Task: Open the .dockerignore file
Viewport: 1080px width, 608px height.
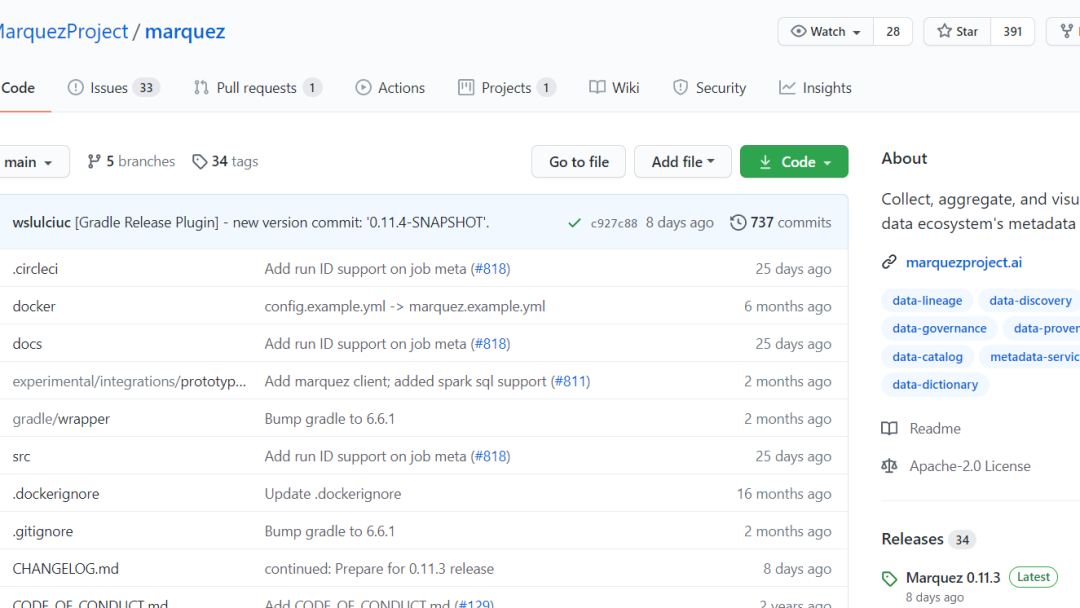Action: pyautogui.click(x=56, y=494)
